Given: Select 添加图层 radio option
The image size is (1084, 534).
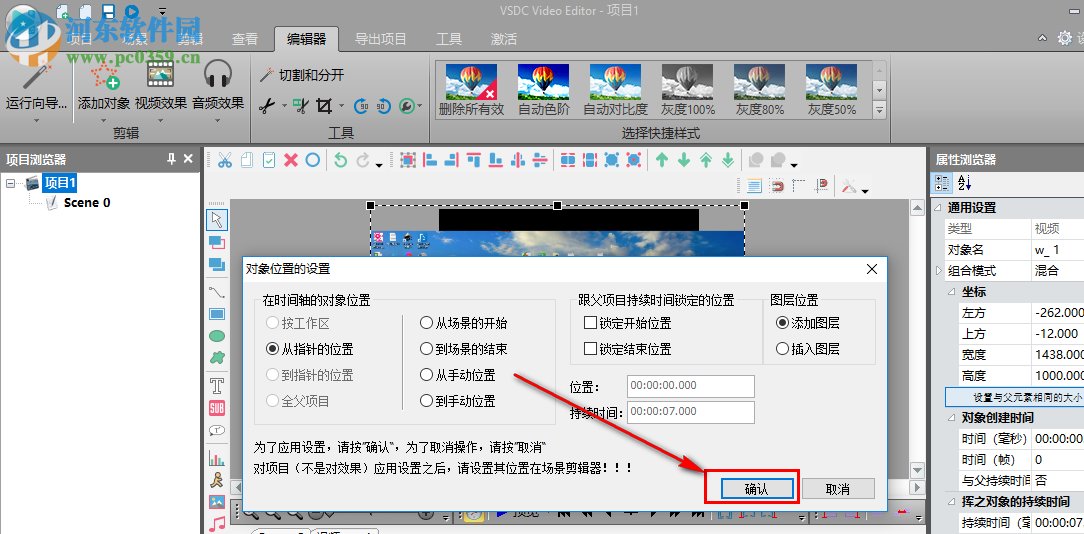Looking at the screenshot, I should click(808, 323).
